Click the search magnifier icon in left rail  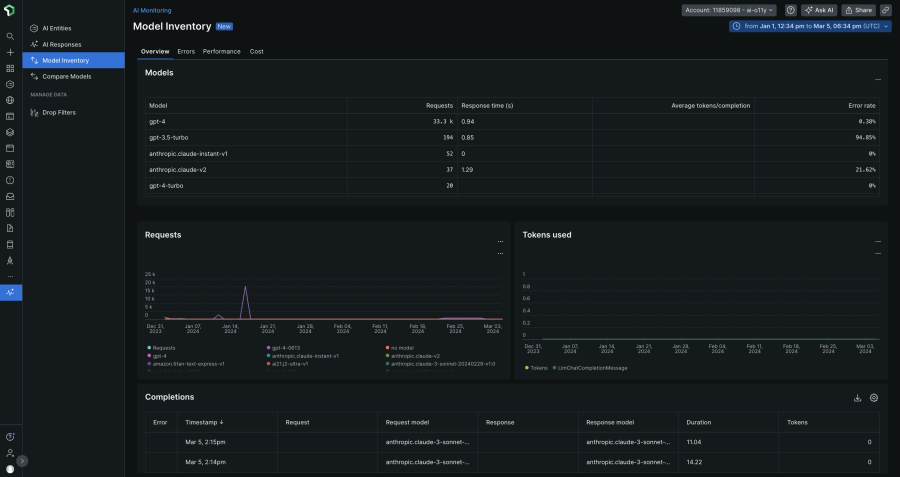pos(10,36)
